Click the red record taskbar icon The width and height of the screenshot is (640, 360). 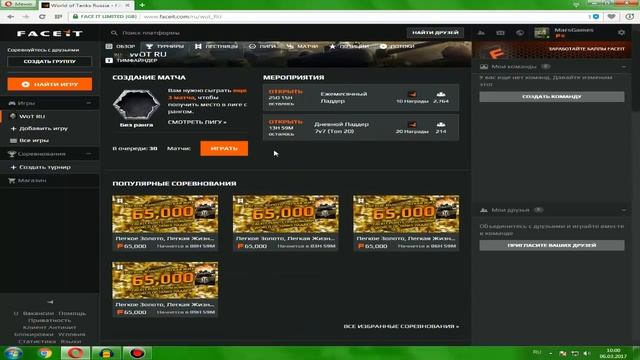point(138,353)
